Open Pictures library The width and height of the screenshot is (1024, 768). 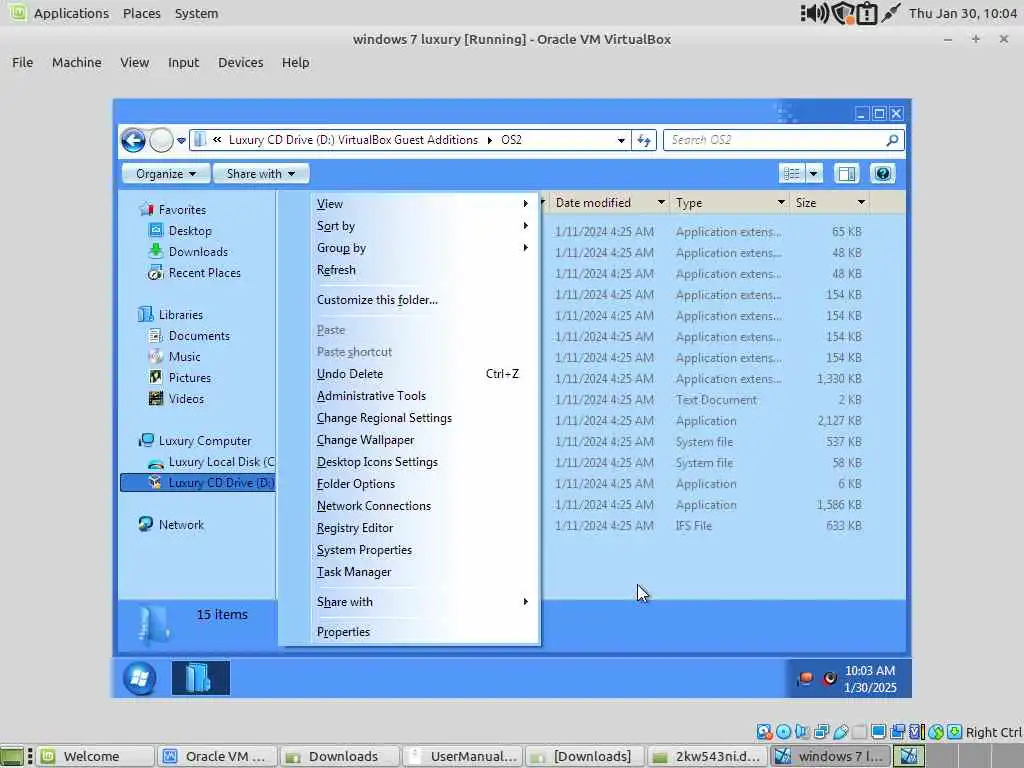click(189, 377)
